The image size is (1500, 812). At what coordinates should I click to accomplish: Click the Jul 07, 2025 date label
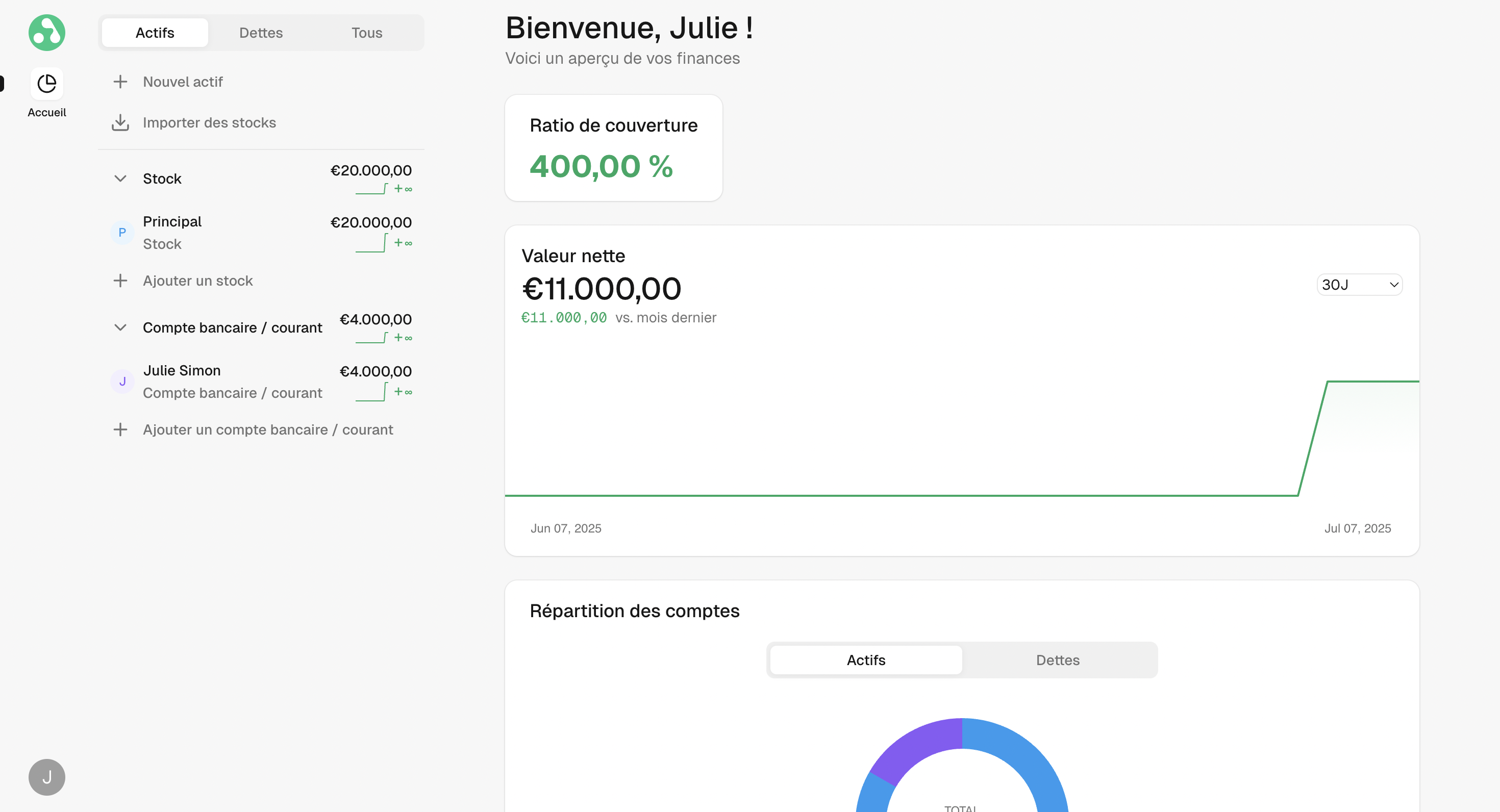point(1357,528)
